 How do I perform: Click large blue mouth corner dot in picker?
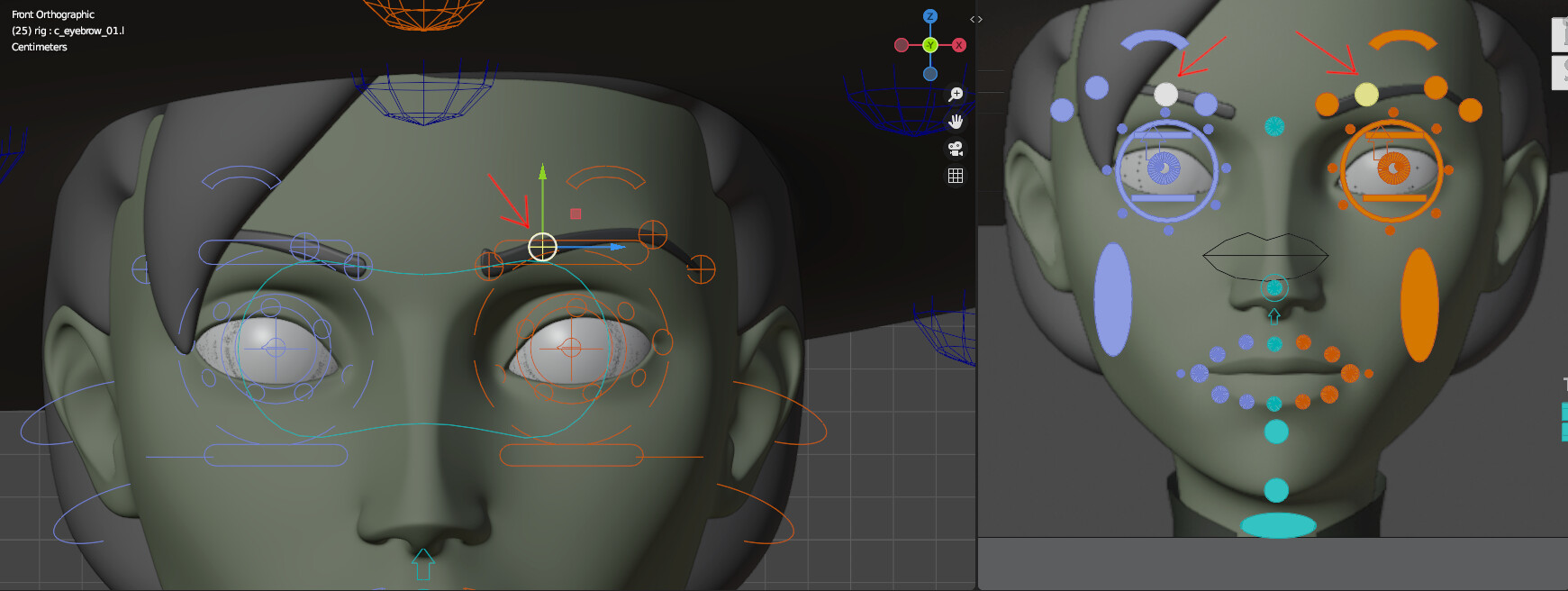[x=1200, y=373]
